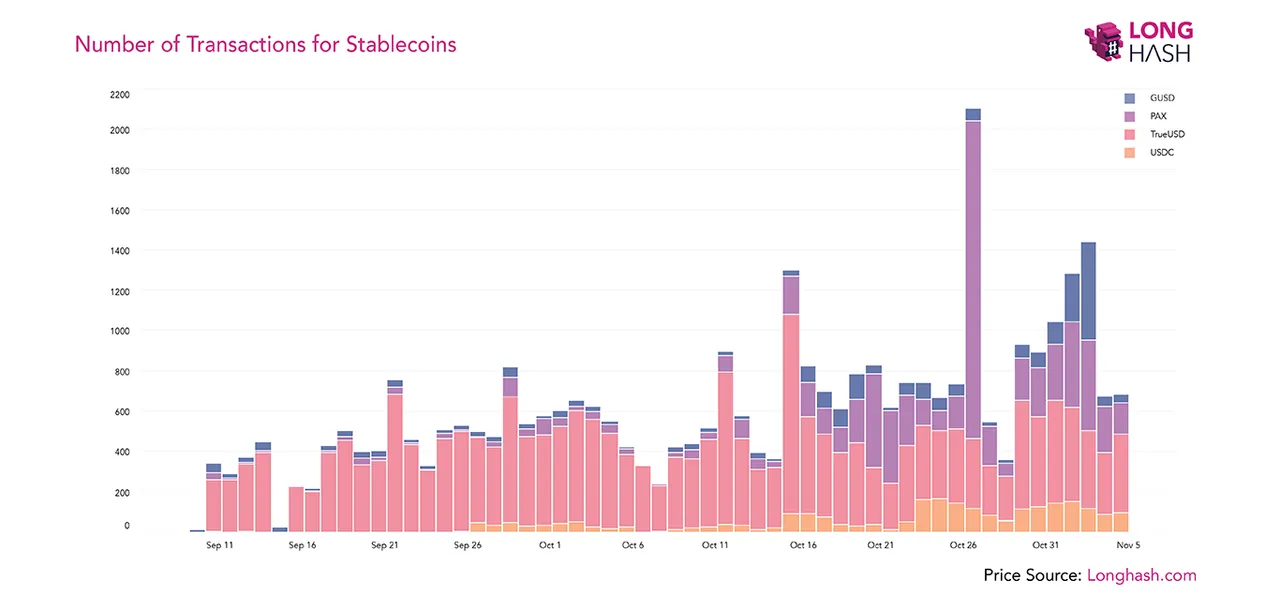This screenshot has width=1280, height=609.
Task: Click the PAX purple legend swatch
Action: click(x=1130, y=116)
